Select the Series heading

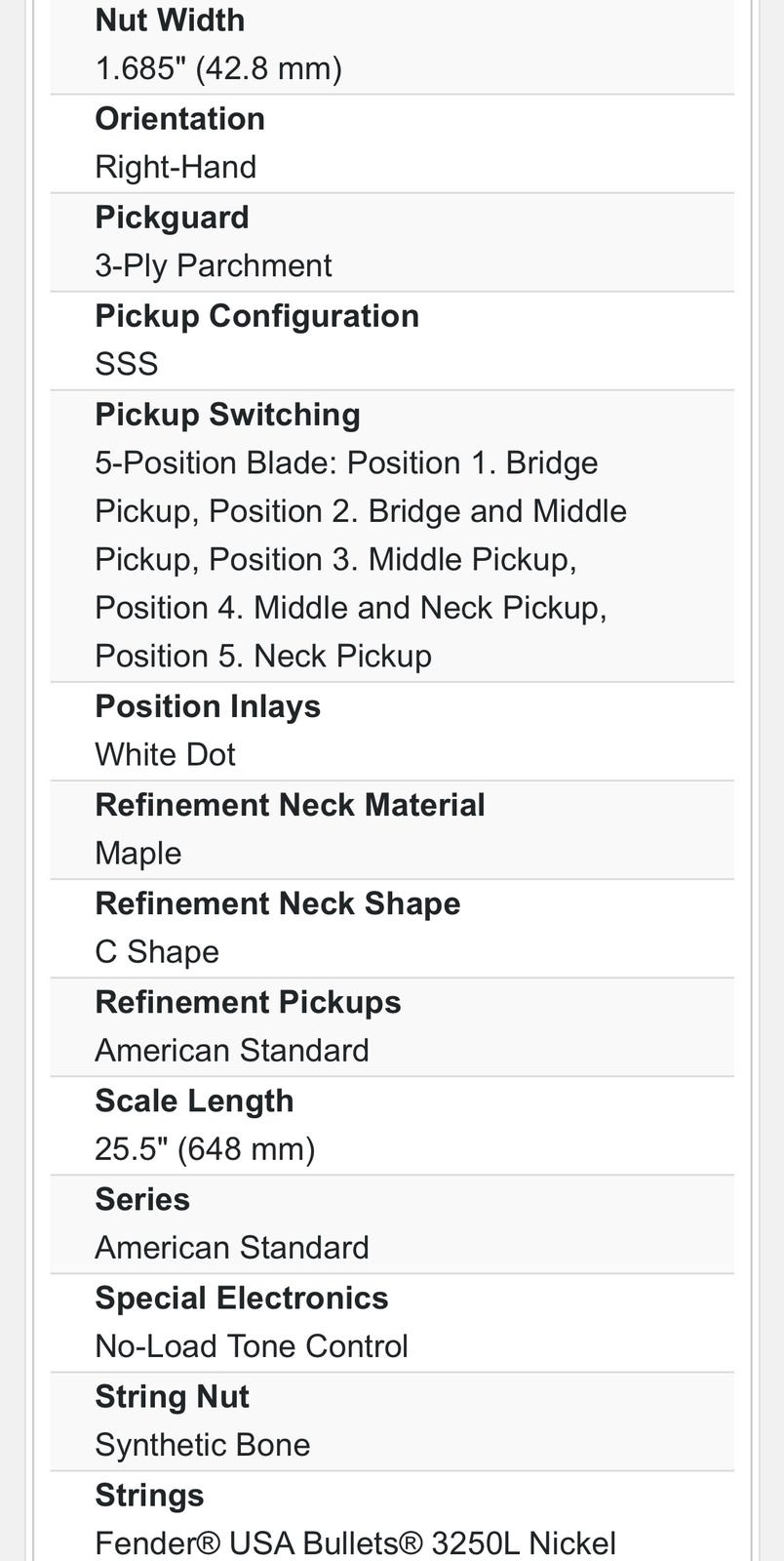[x=142, y=1200]
